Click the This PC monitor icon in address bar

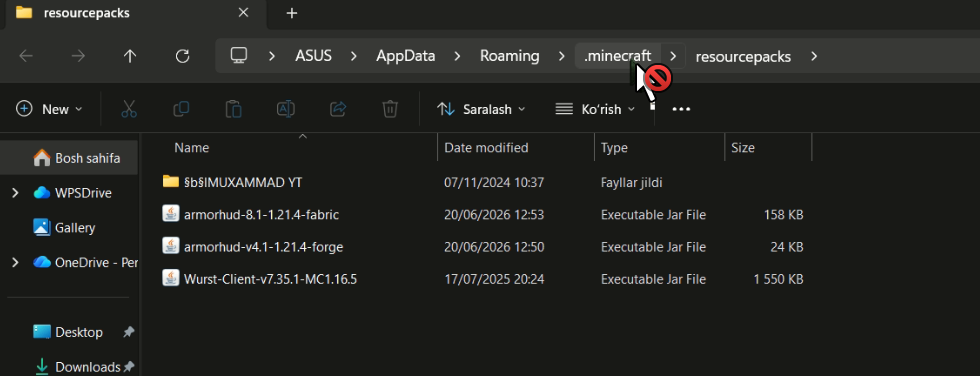pos(239,56)
